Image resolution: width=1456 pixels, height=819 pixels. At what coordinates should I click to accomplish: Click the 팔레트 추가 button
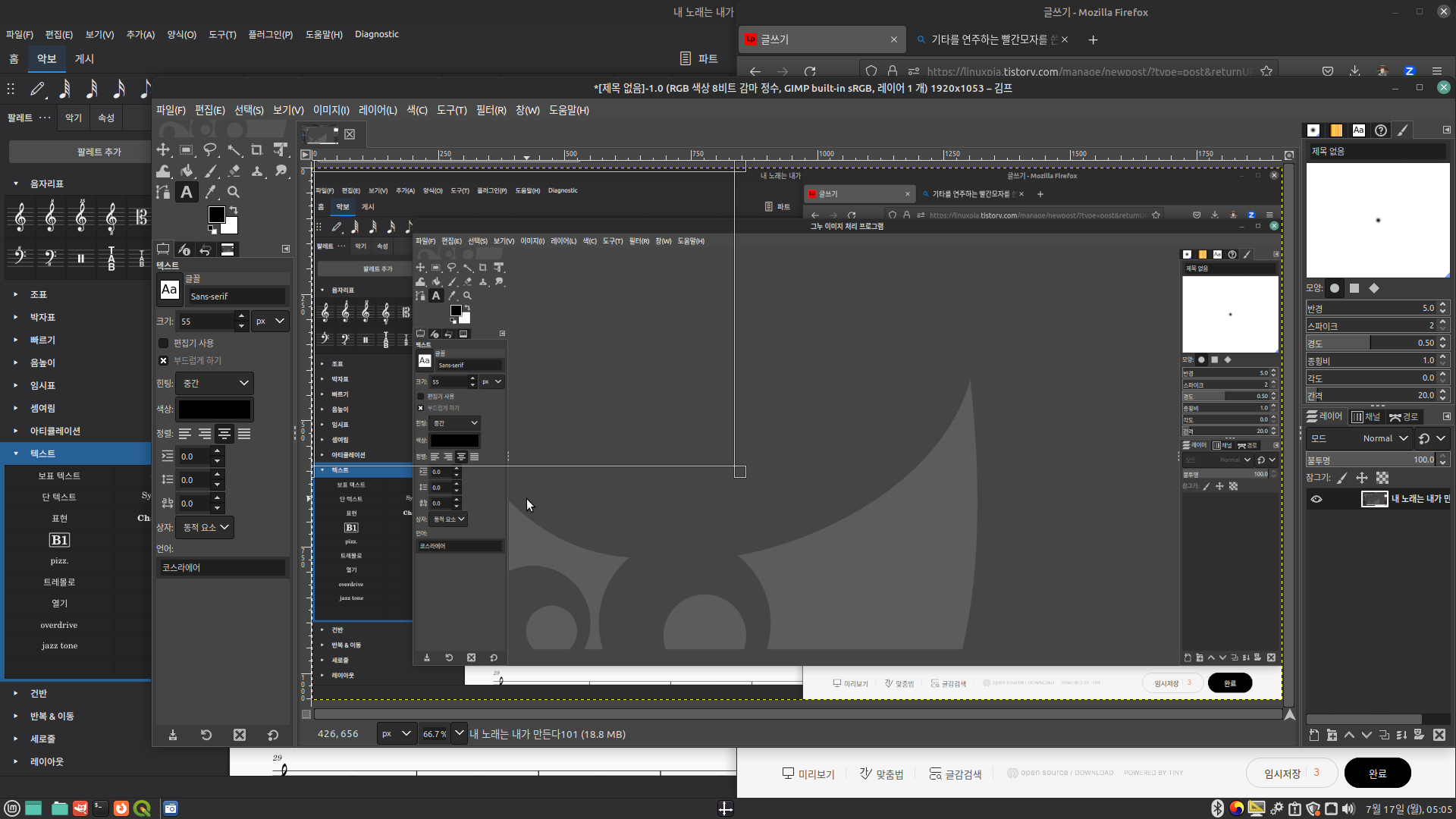[99, 152]
